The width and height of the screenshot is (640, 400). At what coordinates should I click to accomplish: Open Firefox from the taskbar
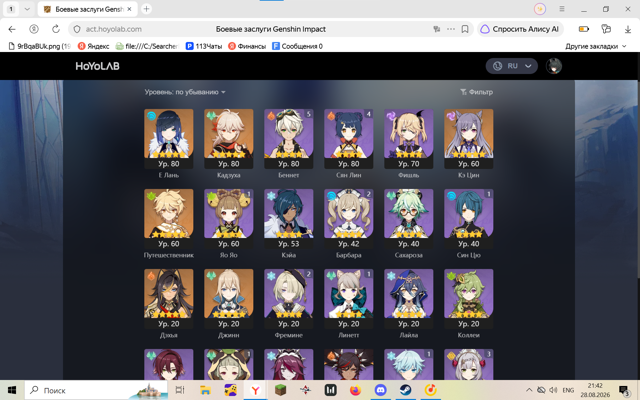(x=356, y=391)
